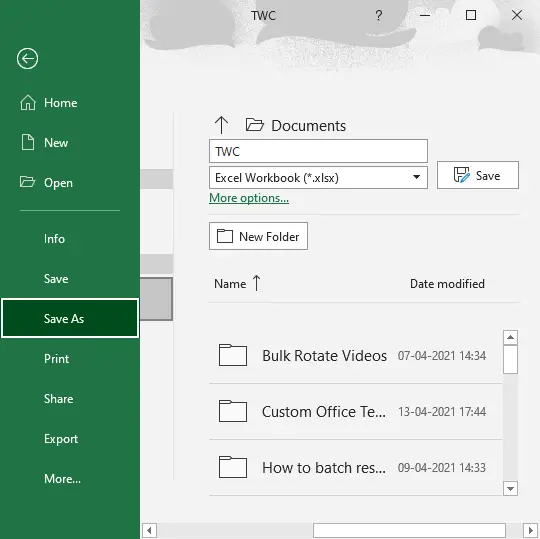Click the back arrow circle icon
Viewport: 540px width, 539px height.
[x=27, y=59]
